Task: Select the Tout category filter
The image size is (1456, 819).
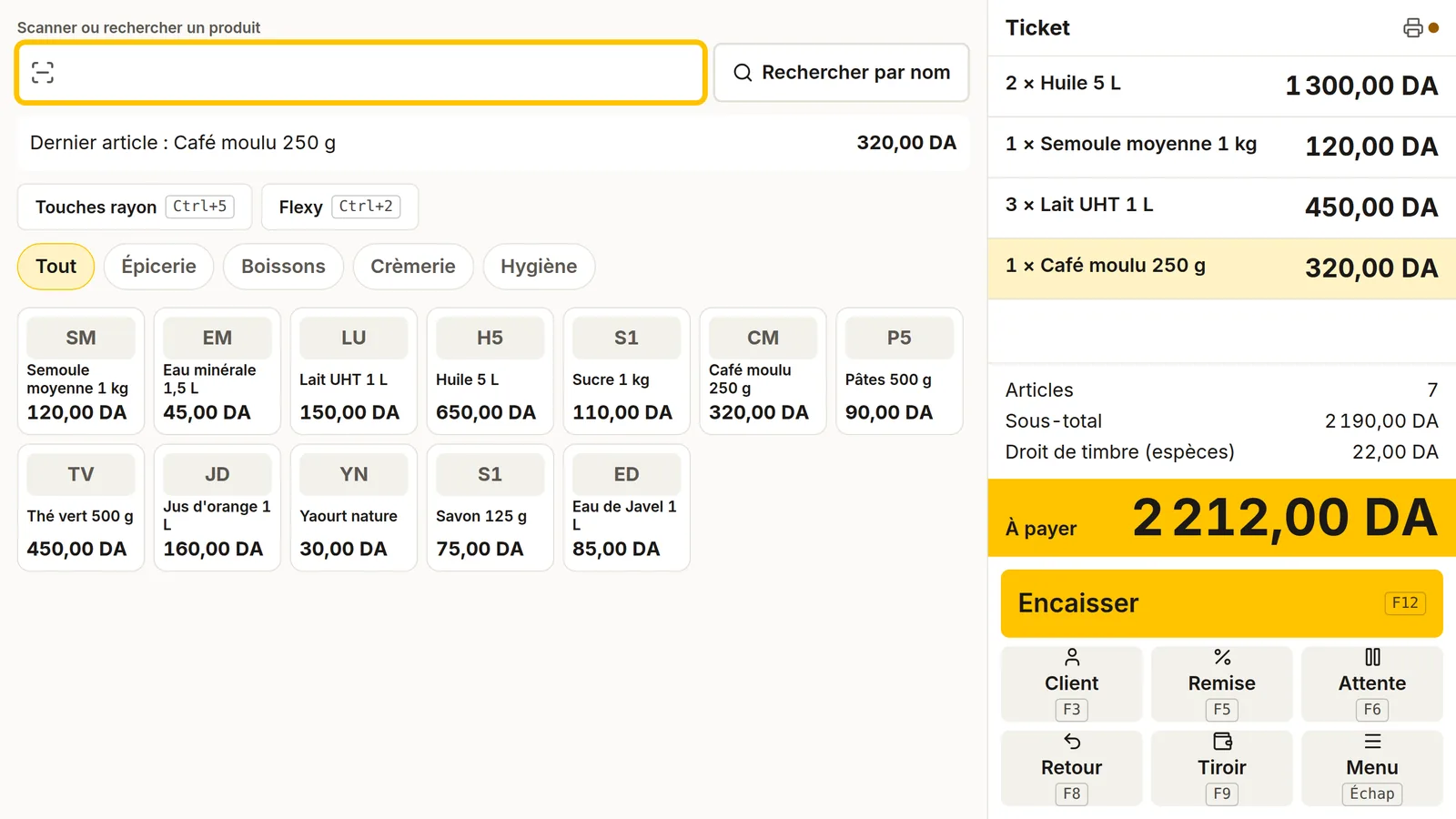Action: (x=56, y=267)
